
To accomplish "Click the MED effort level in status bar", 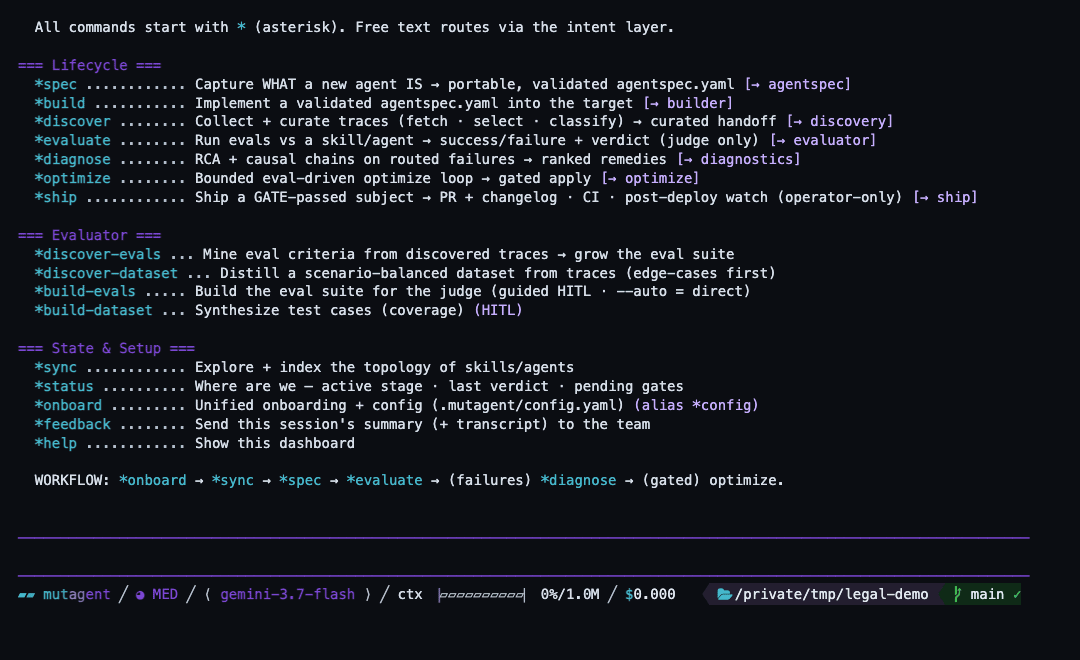I will tap(165, 595).
